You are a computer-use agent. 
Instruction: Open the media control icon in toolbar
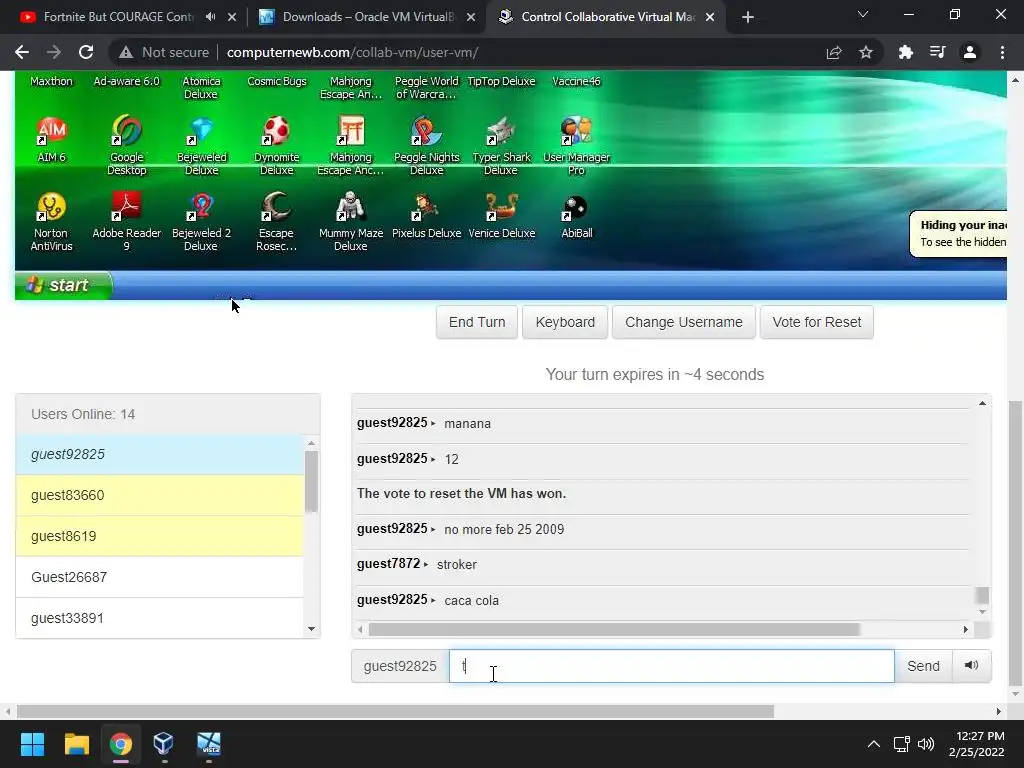938,52
